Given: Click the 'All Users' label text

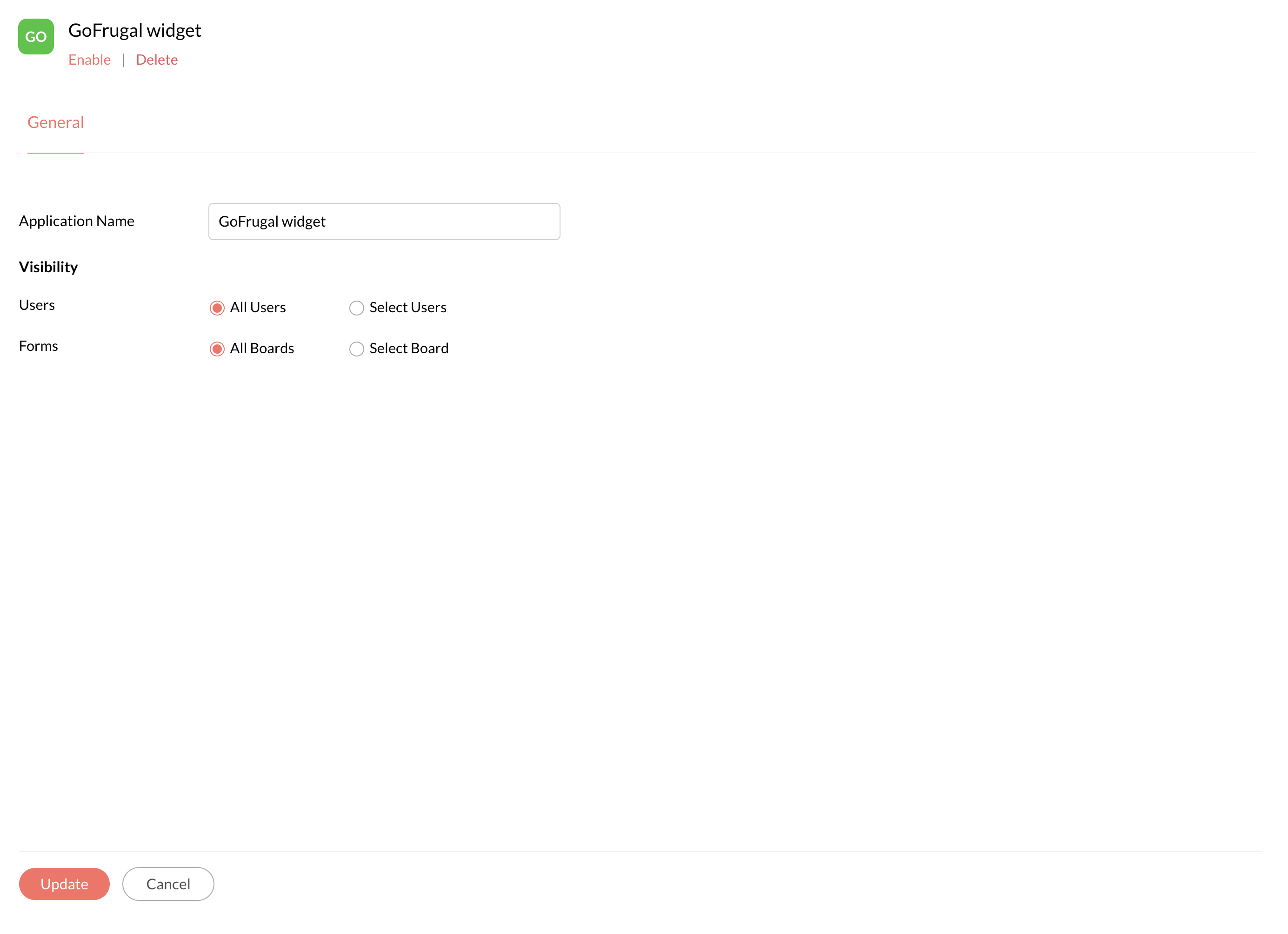Looking at the screenshot, I should (258, 307).
